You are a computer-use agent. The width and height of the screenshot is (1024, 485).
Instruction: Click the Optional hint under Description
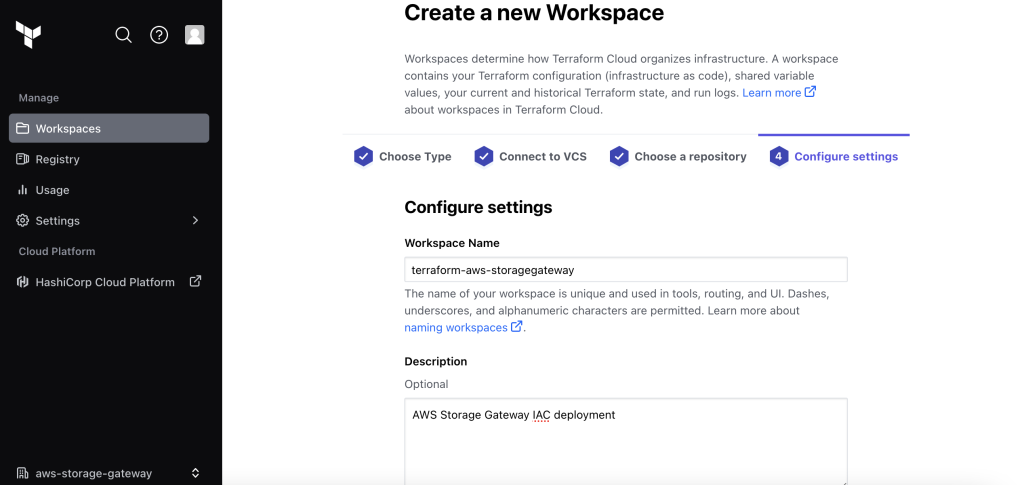pyautogui.click(x=426, y=384)
